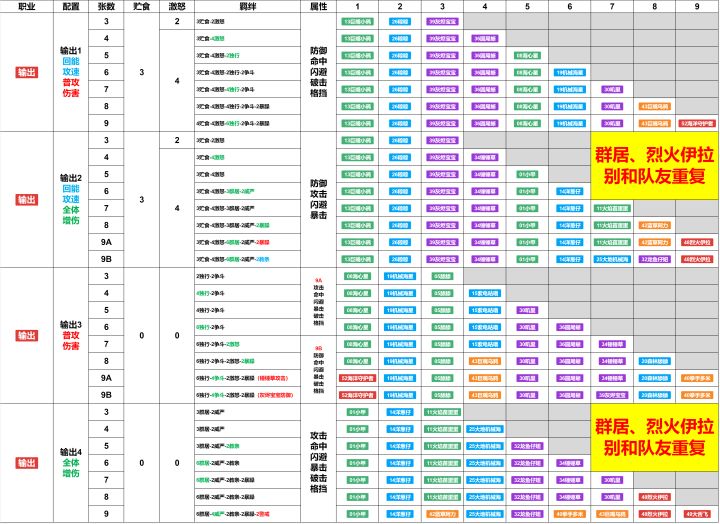The image size is (720, 524).
Task: Select card count 9B in 输出3 section
Action: (106, 395)
